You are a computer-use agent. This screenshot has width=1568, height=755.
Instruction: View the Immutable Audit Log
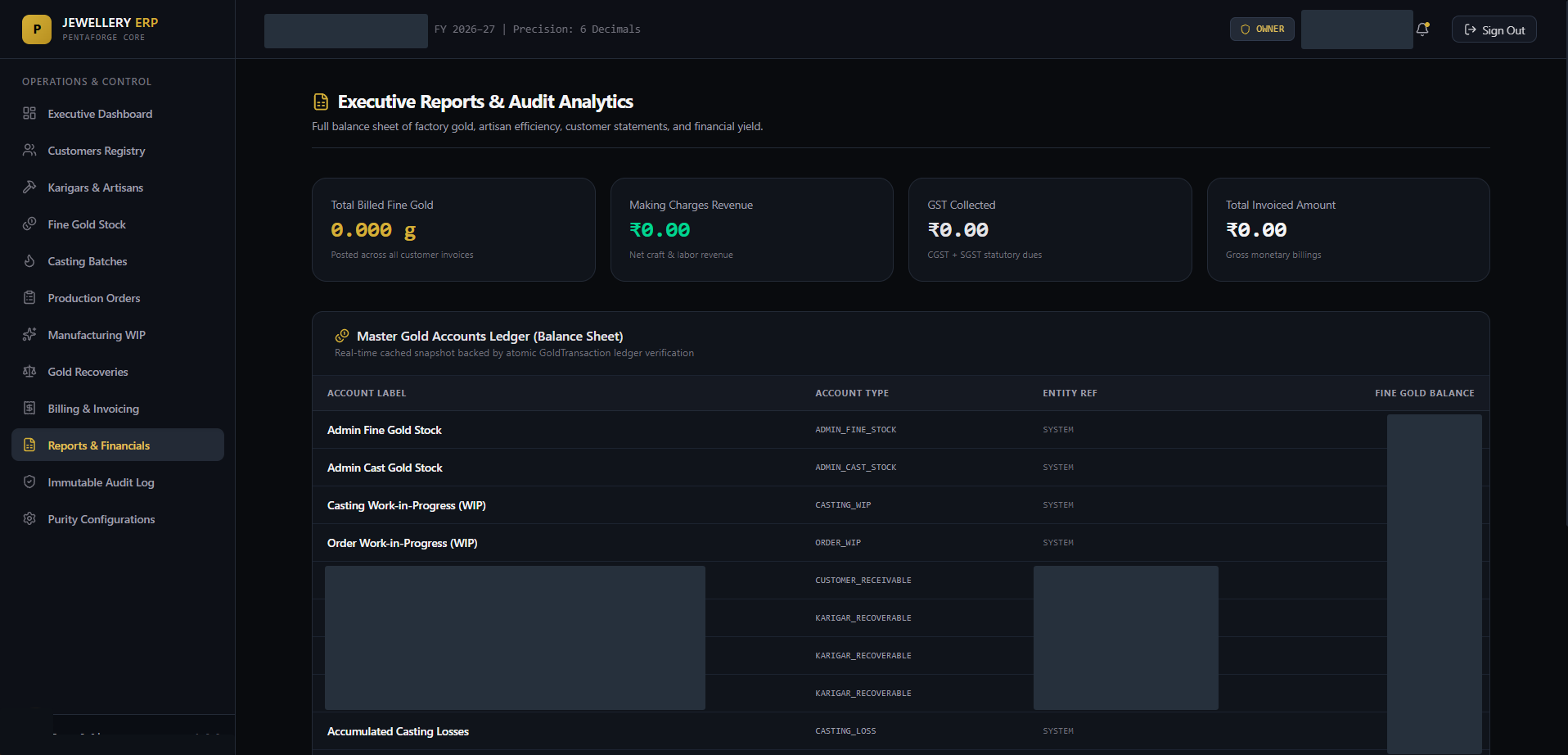click(x=118, y=481)
